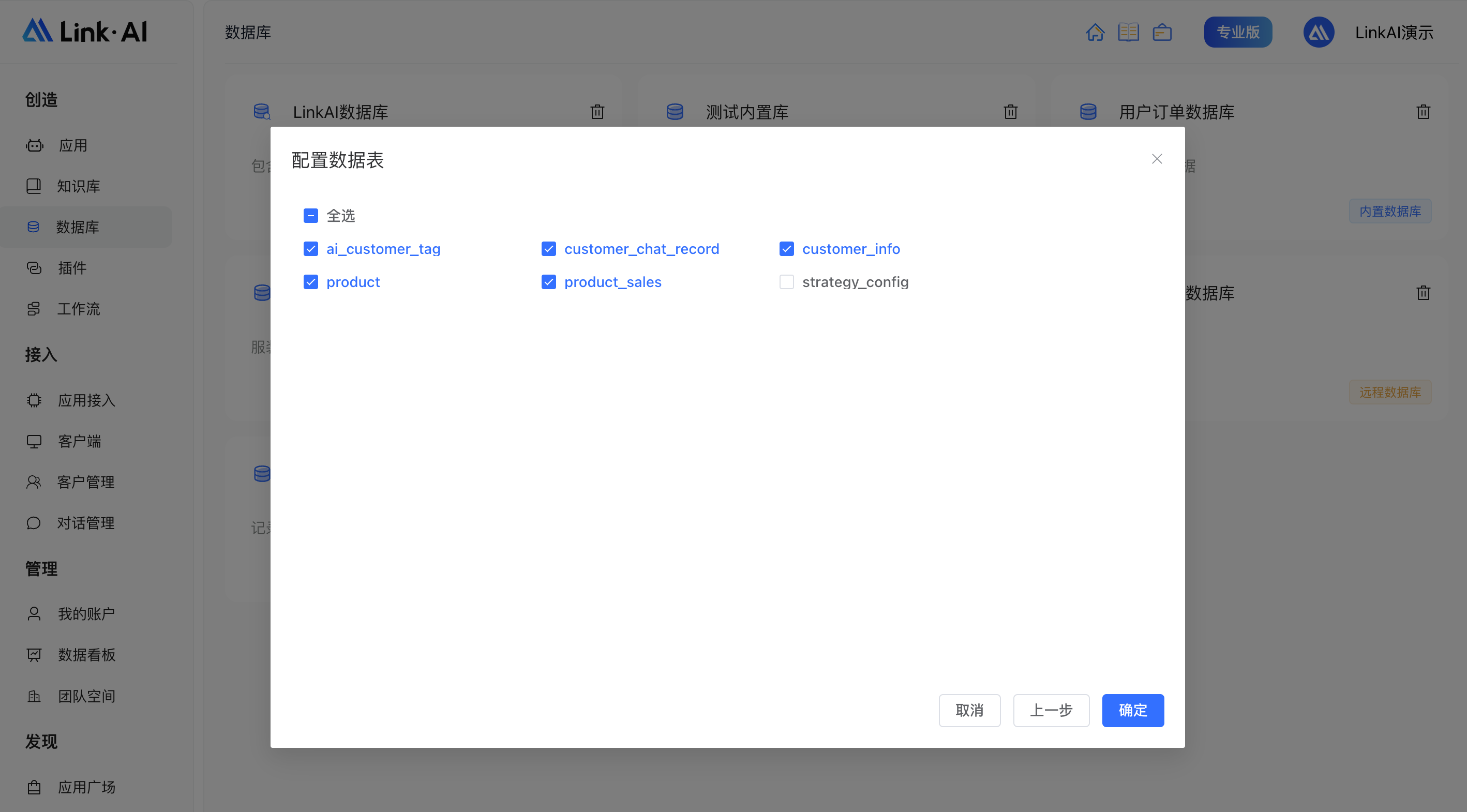
Task: Click 客户管理 in the sidebar menu
Action: pos(86,482)
